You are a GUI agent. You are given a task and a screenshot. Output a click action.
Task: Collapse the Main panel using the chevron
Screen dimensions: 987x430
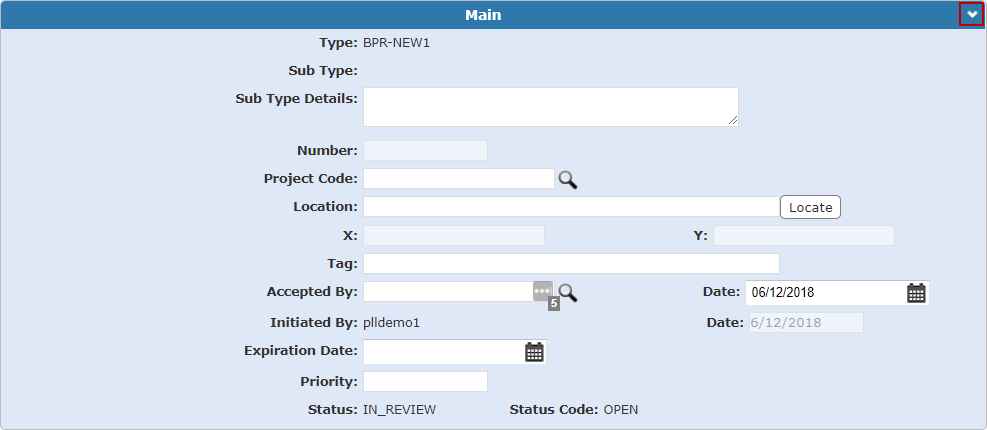pos(971,15)
